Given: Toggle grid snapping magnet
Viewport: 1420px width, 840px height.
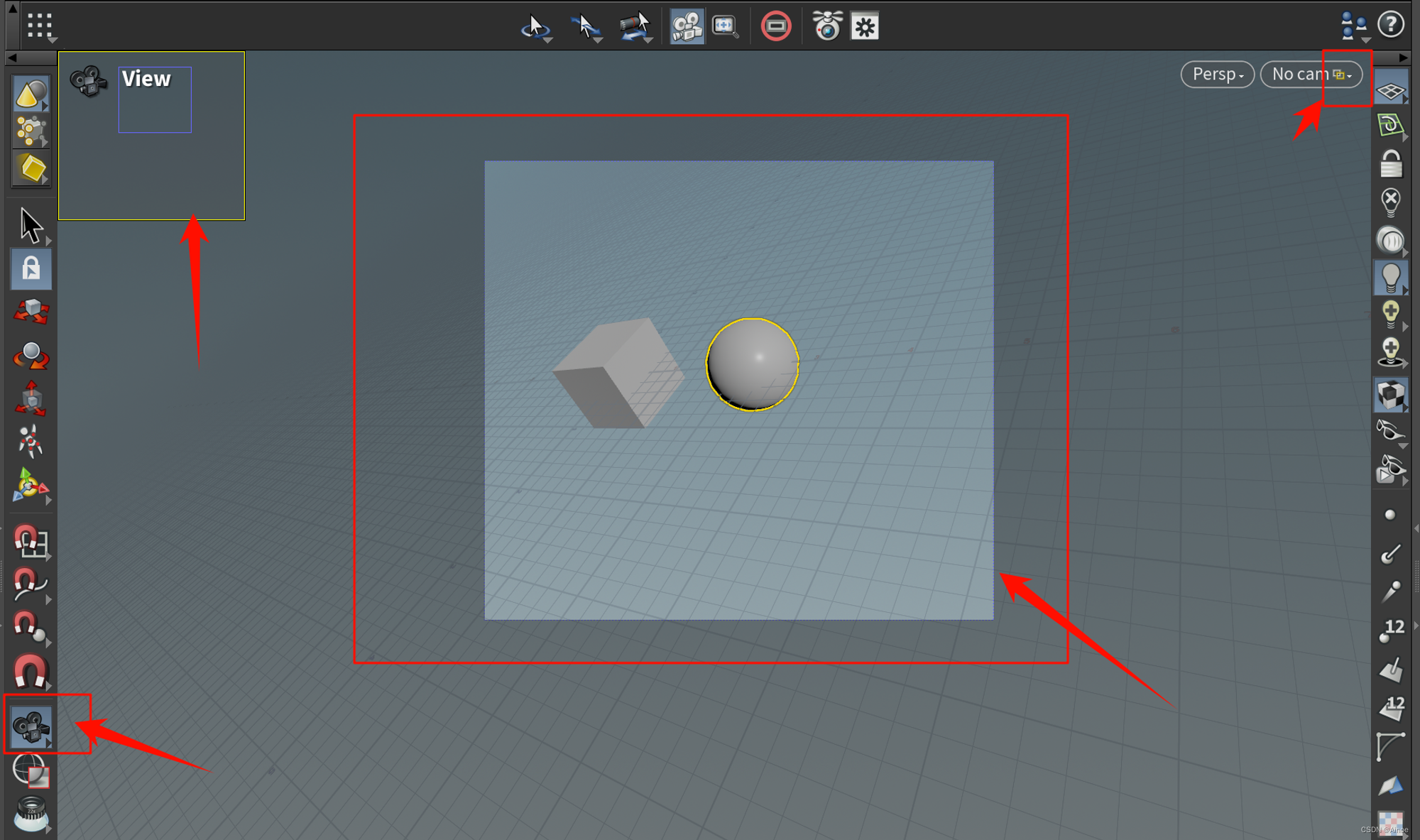Looking at the screenshot, I should (x=31, y=542).
